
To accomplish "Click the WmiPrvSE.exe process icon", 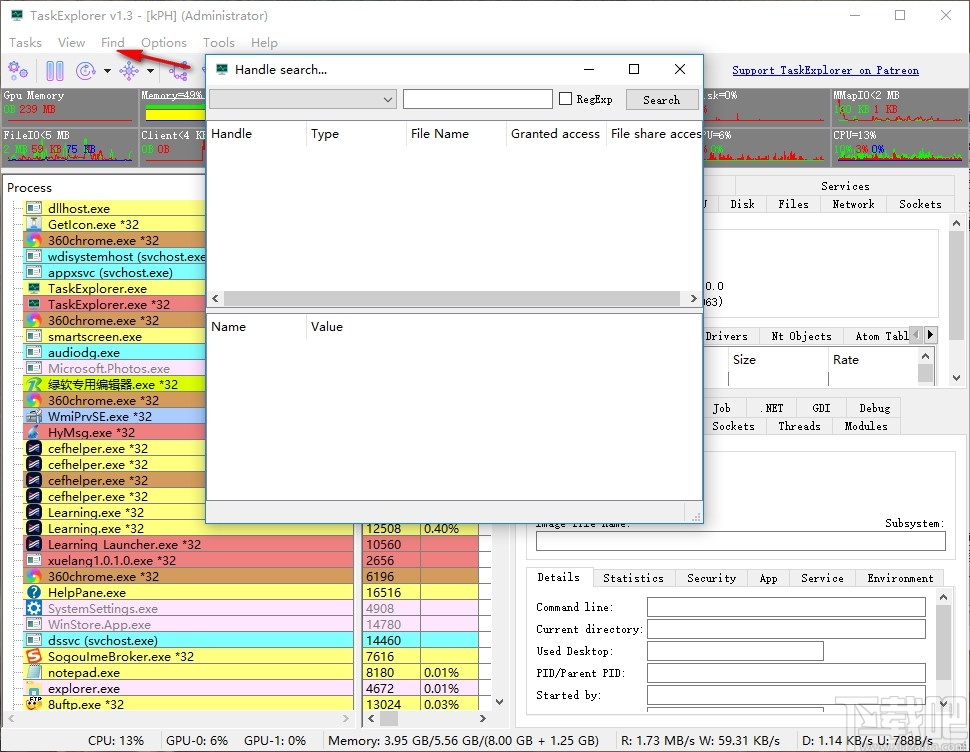I will point(34,417).
